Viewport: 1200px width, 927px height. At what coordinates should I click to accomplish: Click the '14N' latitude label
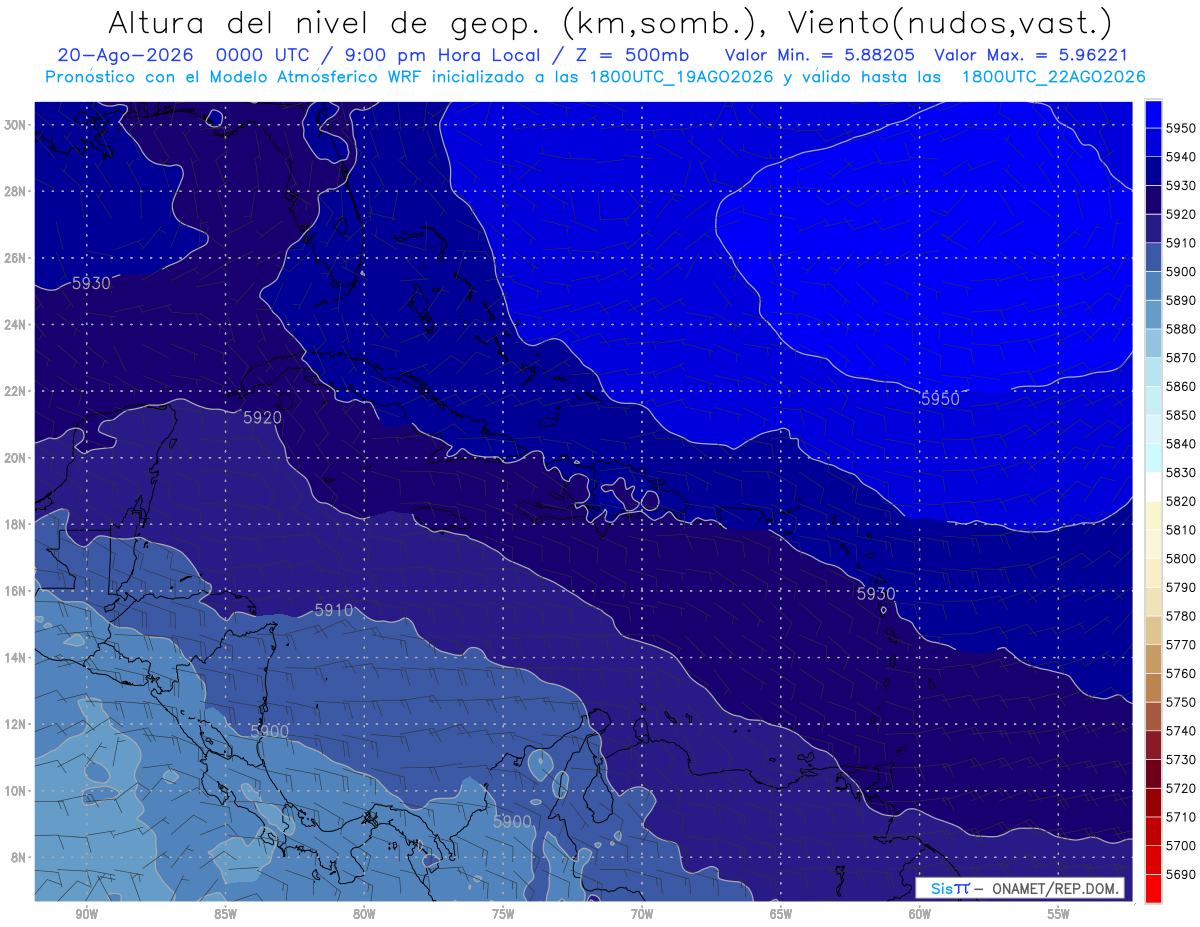click(x=14, y=657)
